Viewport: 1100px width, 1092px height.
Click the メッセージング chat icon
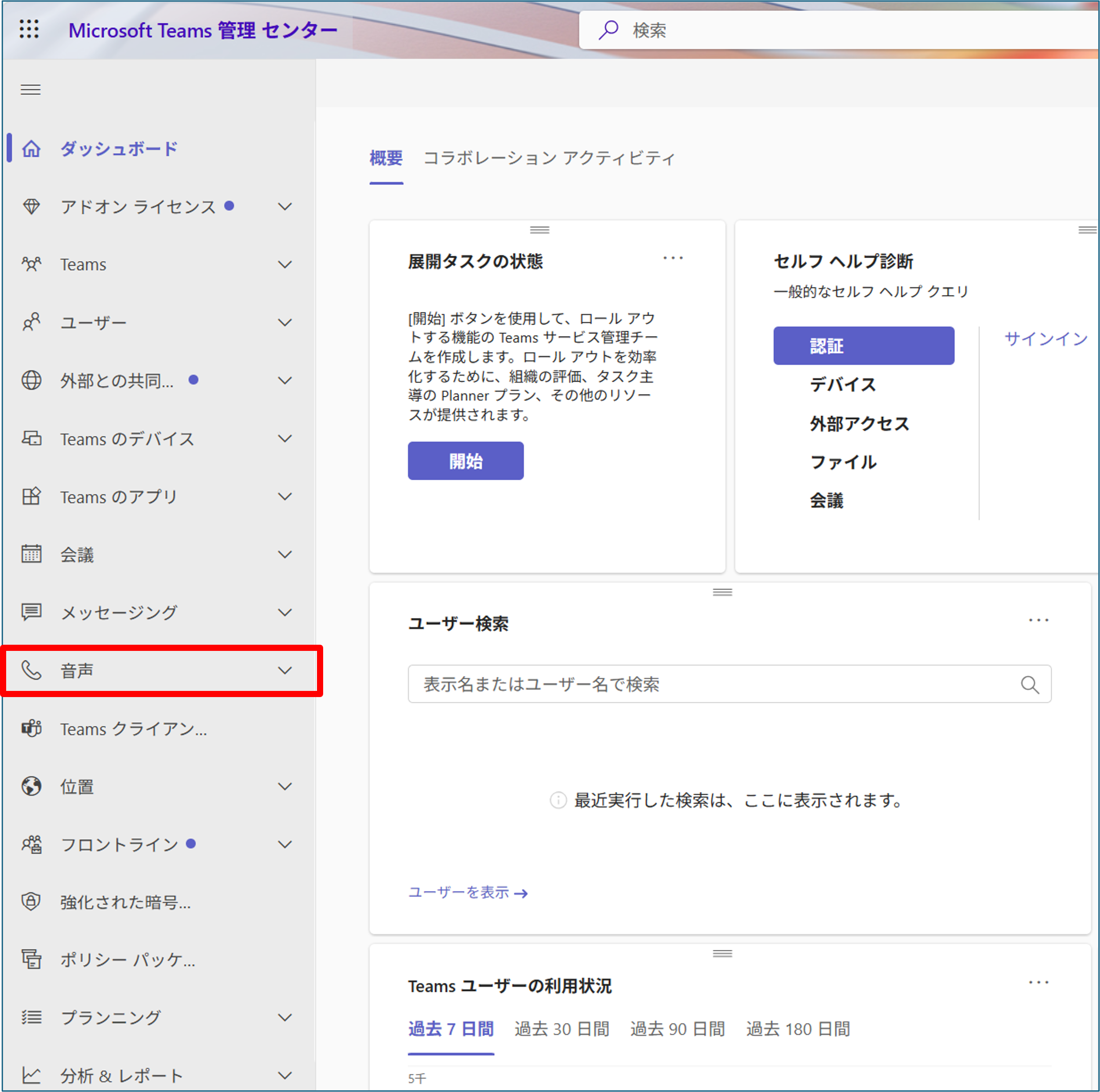(x=31, y=612)
